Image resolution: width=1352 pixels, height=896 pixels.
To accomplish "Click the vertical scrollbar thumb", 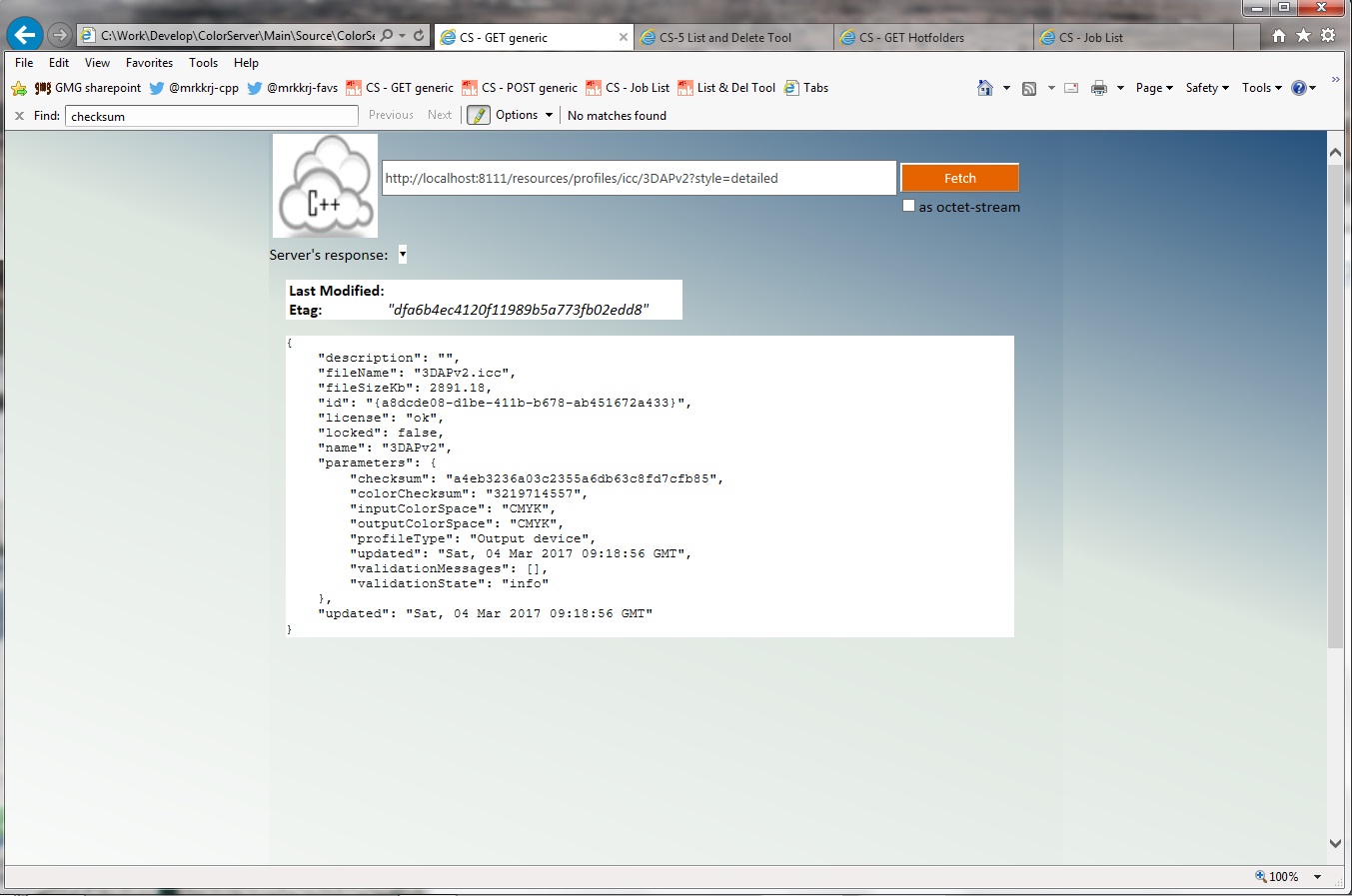I will (1335, 407).
